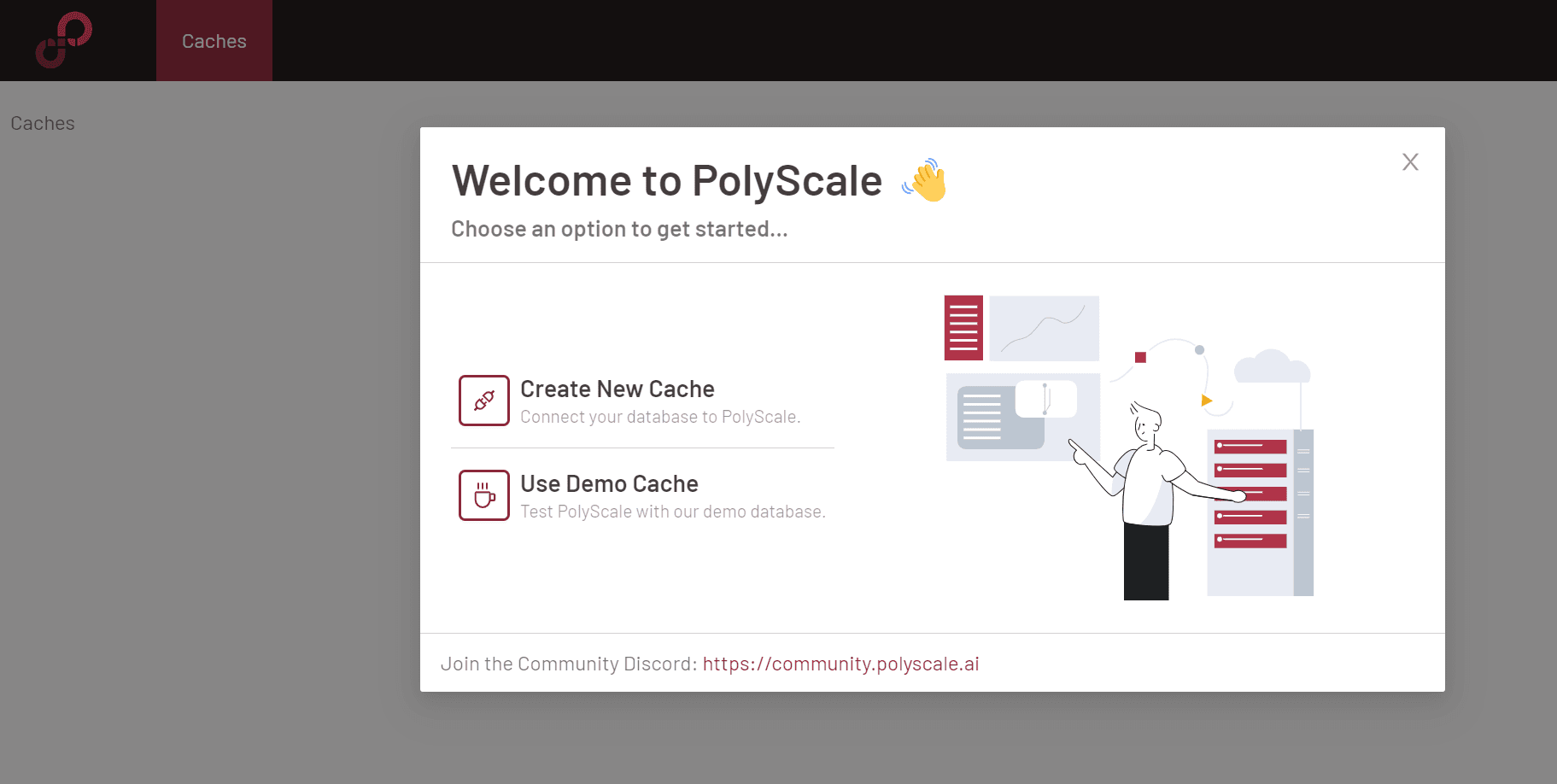The height and width of the screenshot is (784, 1557).
Task: Click the yellow triangle in the illustration
Action: [x=1206, y=401]
